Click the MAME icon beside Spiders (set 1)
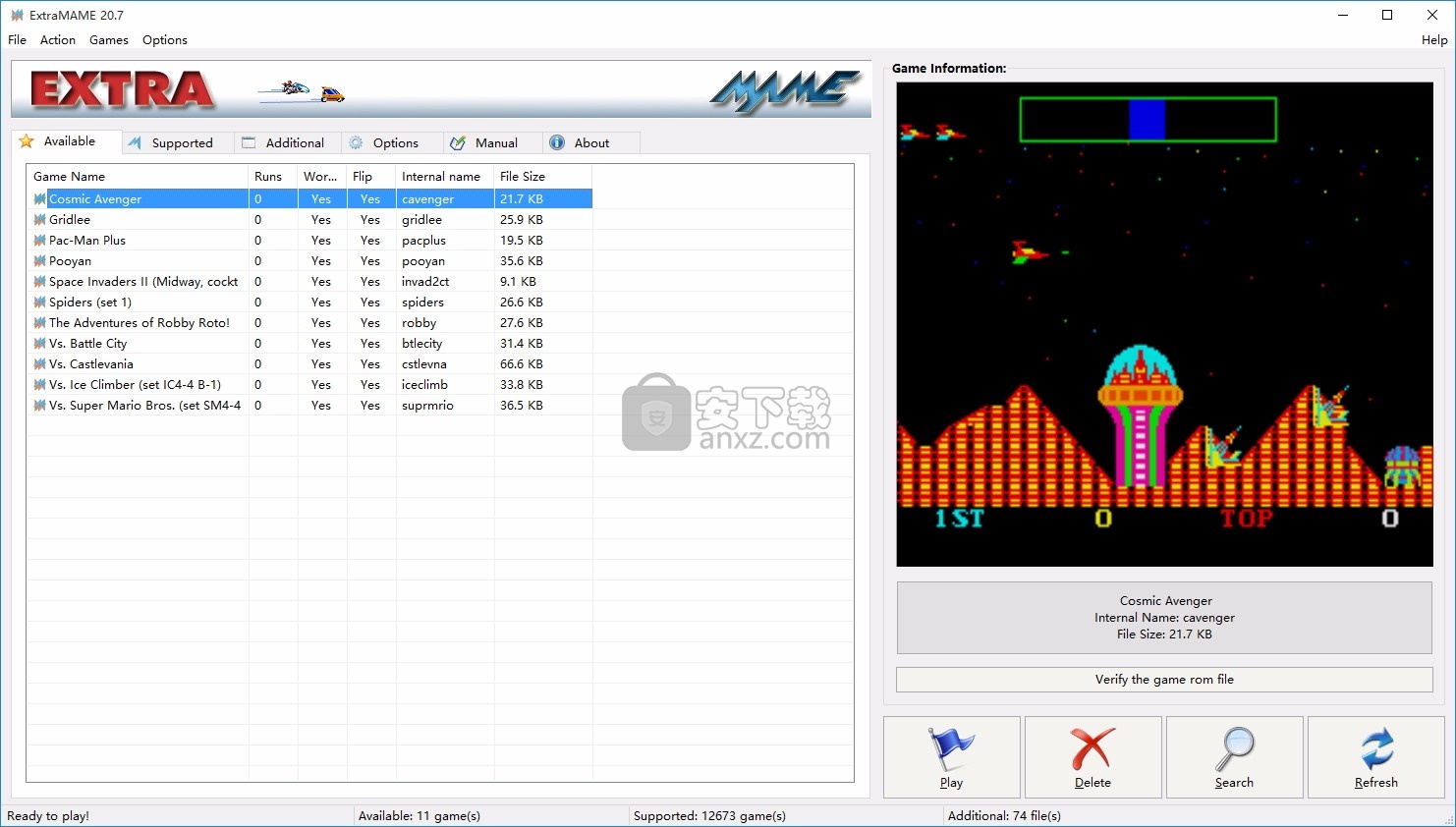The width and height of the screenshot is (1456, 827). pyautogui.click(x=39, y=303)
